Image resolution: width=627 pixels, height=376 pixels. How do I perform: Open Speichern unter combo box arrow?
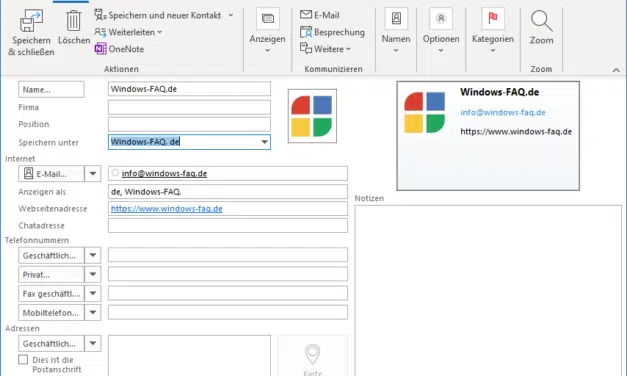[264, 142]
